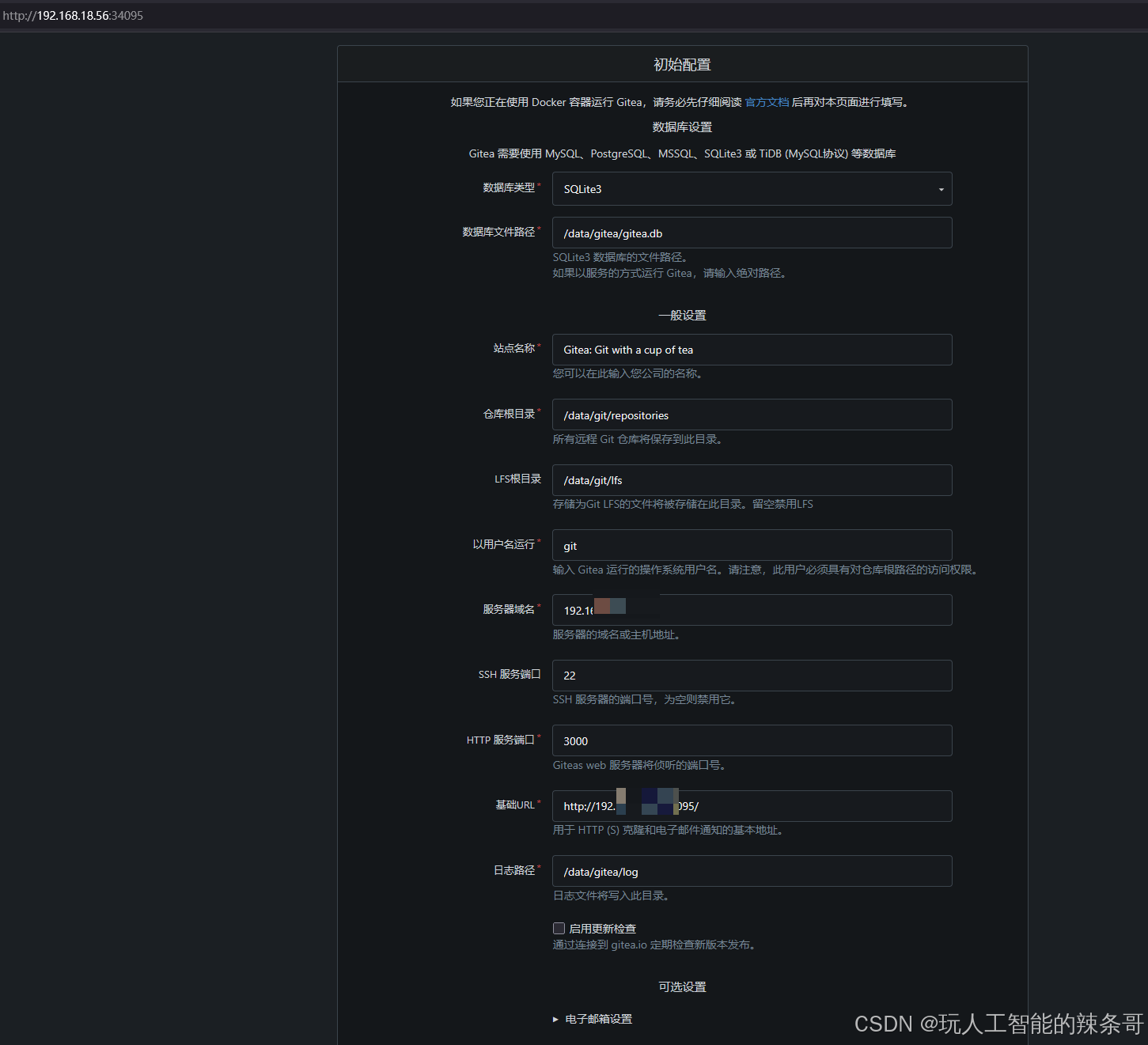Viewport: 1148px width, 1045px height.
Task: Click the 数据库类型 field label
Action: [509, 187]
